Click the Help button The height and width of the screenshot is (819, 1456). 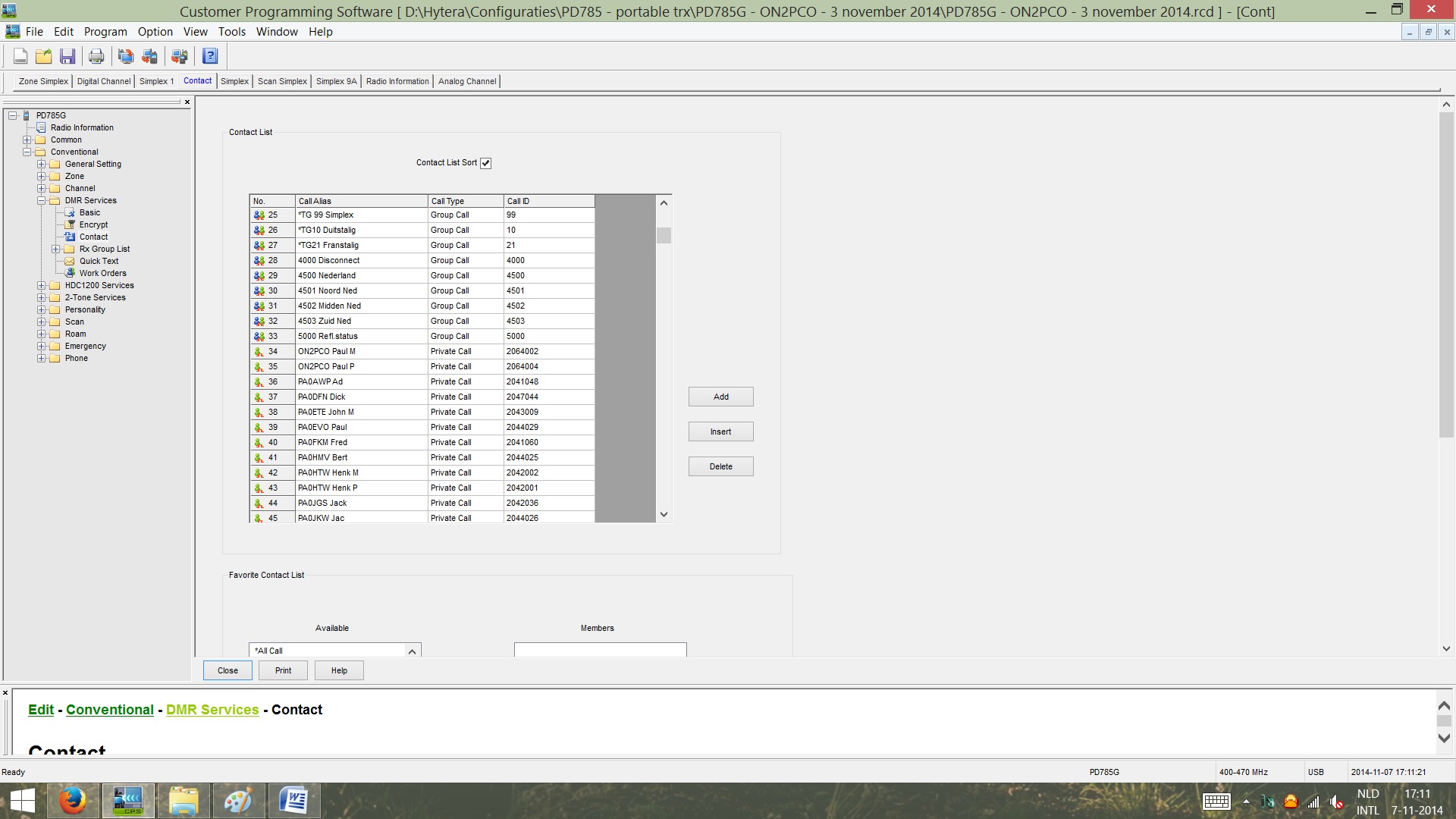pyautogui.click(x=339, y=670)
